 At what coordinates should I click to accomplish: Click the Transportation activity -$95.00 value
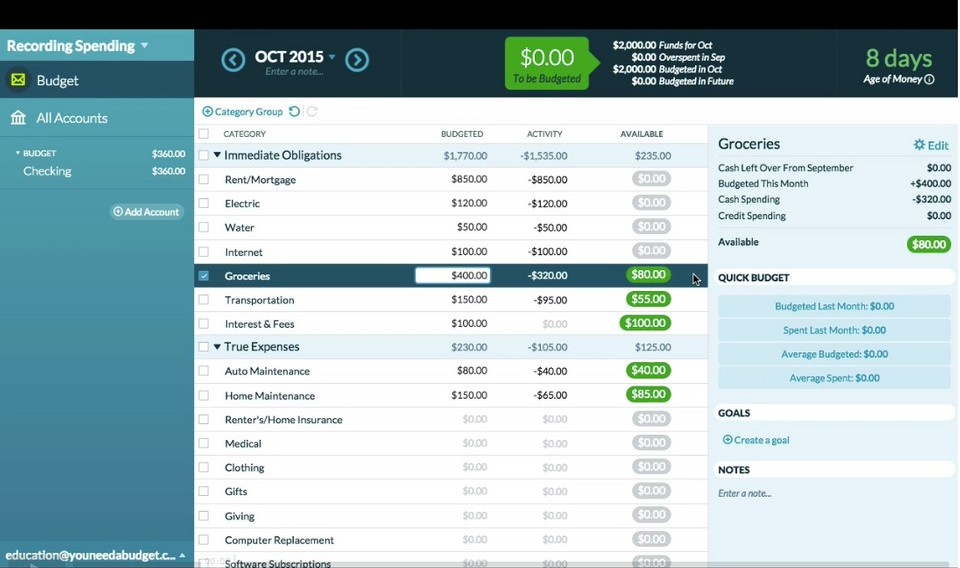550,300
